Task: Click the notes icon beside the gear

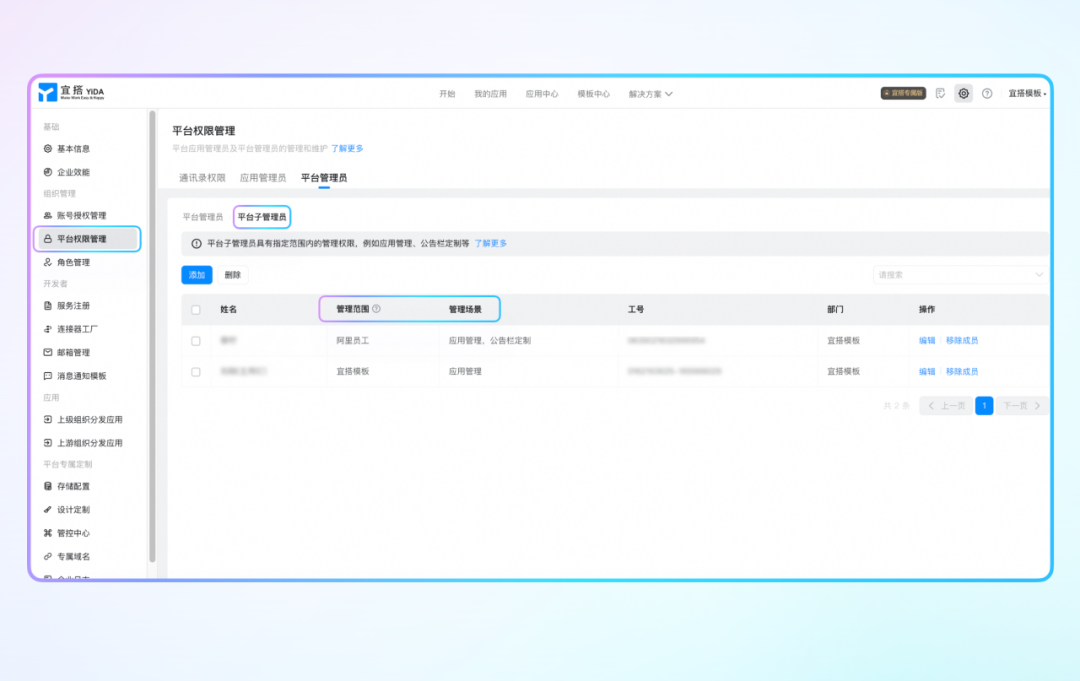Action: [940, 93]
